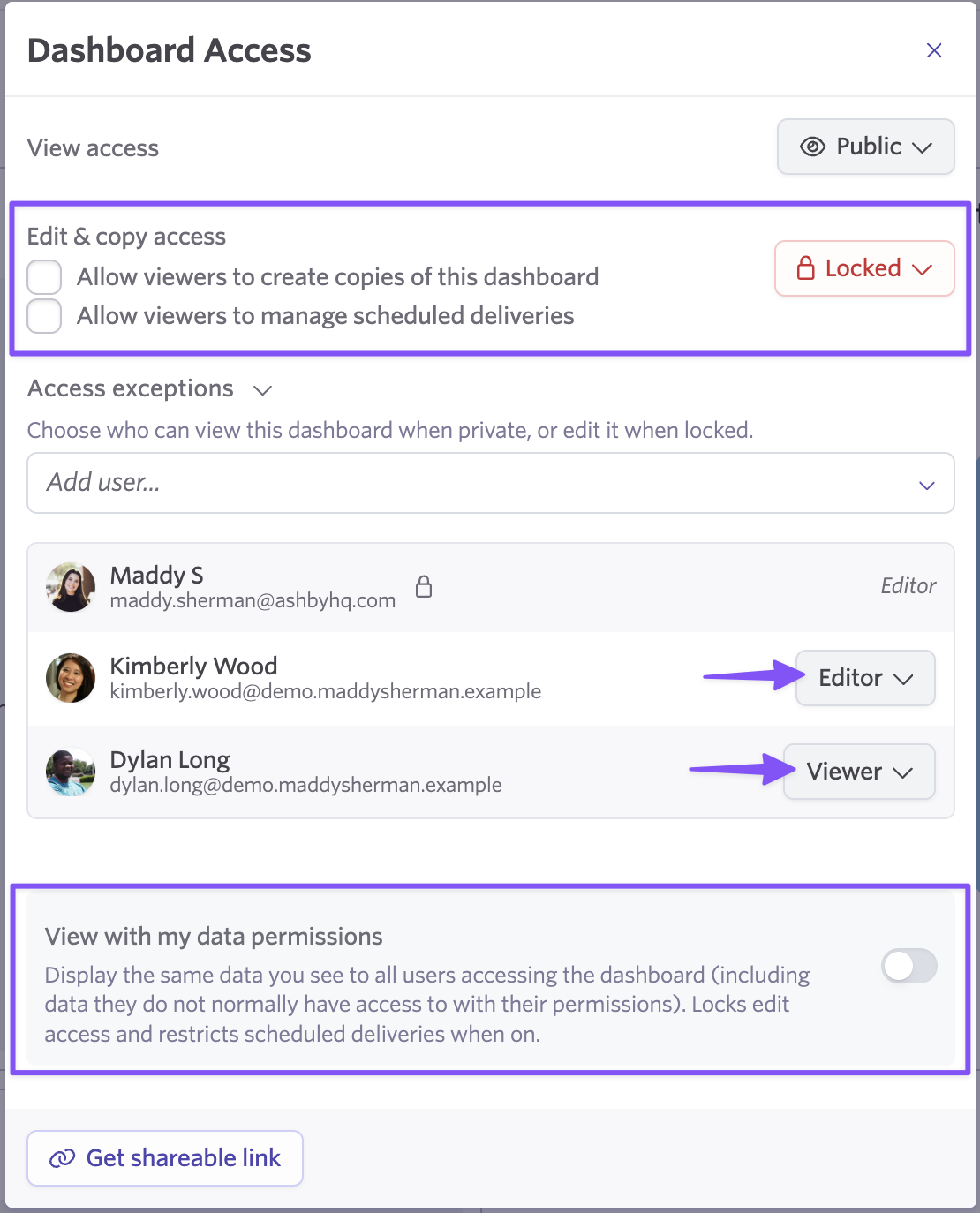Click Kimberly Wood's name in the list
Image resolution: width=980 pixels, height=1213 pixels.
coord(193,666)
